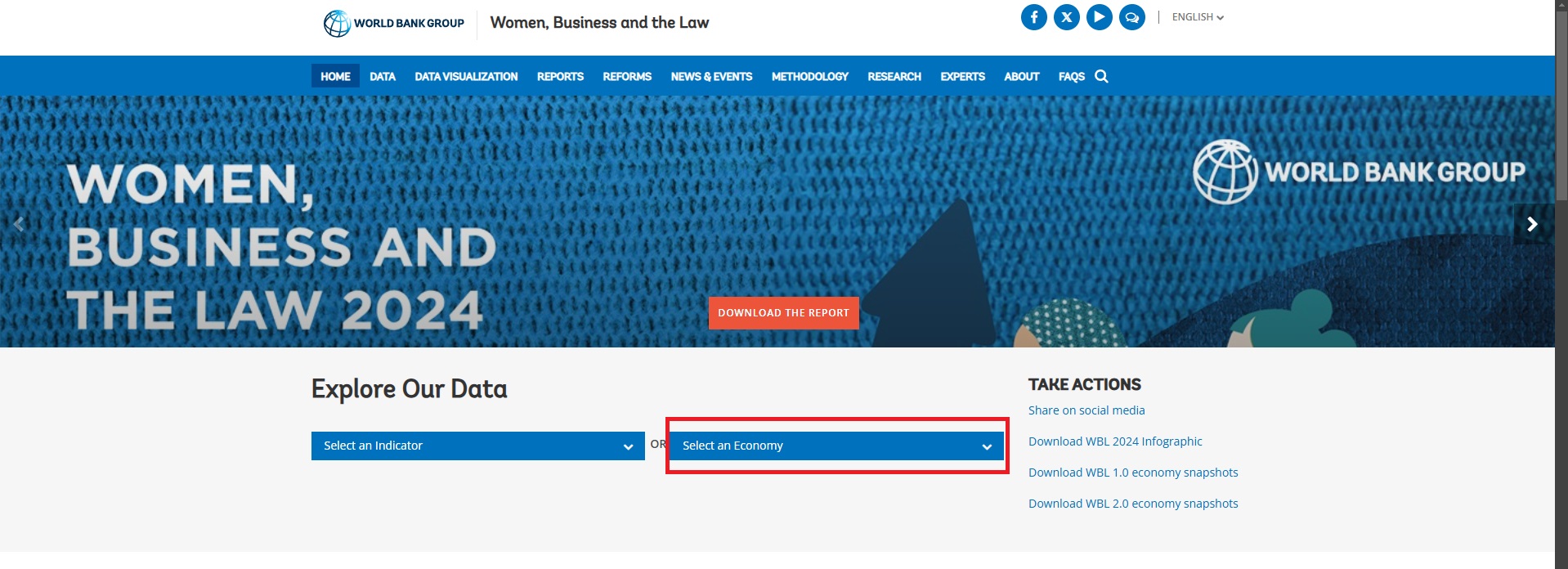The height and width of the screenshot is (569, 1568).
Task: Open the METHODOLOGY menu item
Action: (x=810, y=76)
